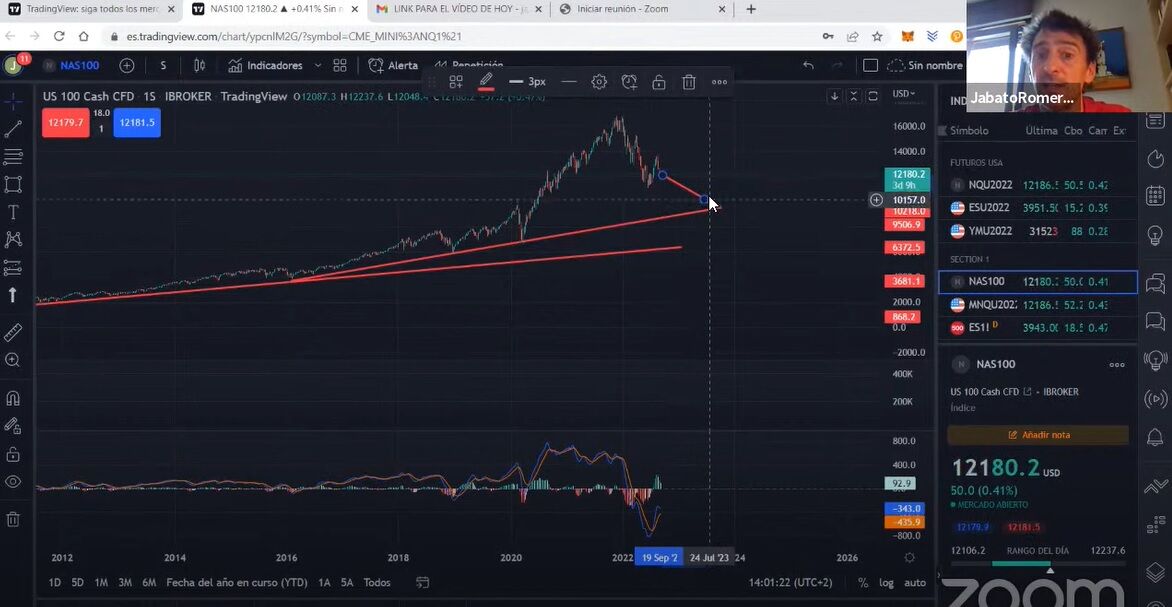1172x607 pixels.
Task: Open drawing settings gear in floating toolbar
Action: 599,82
